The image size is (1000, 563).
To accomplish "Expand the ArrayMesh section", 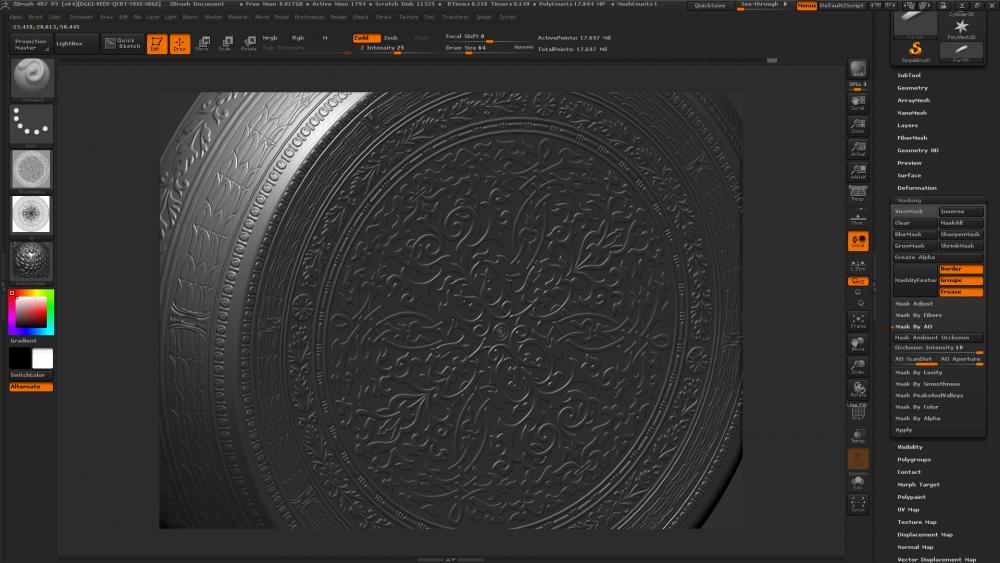I will (x=913, y=100).
